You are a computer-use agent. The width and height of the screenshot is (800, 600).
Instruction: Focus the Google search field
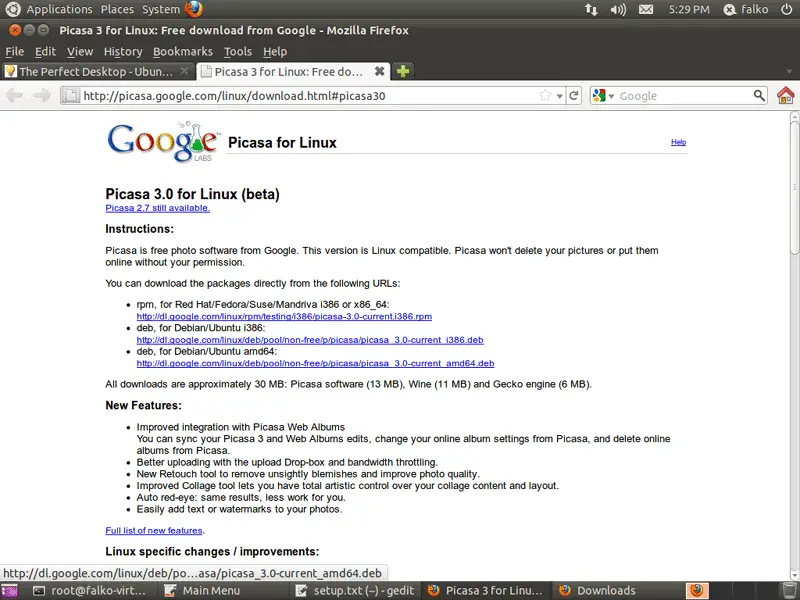(x=684, y=95)
